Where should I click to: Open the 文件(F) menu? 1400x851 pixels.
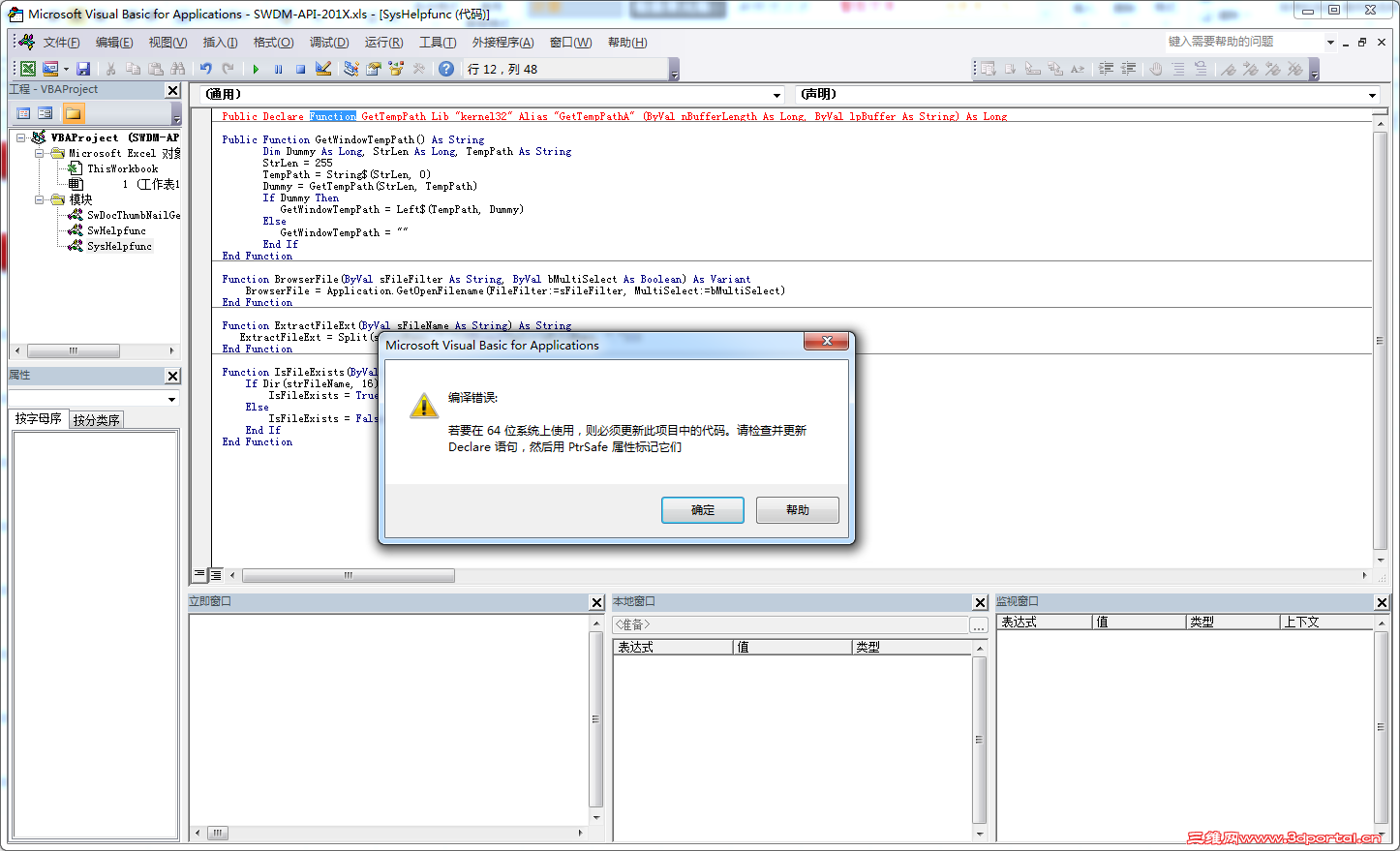61,43
